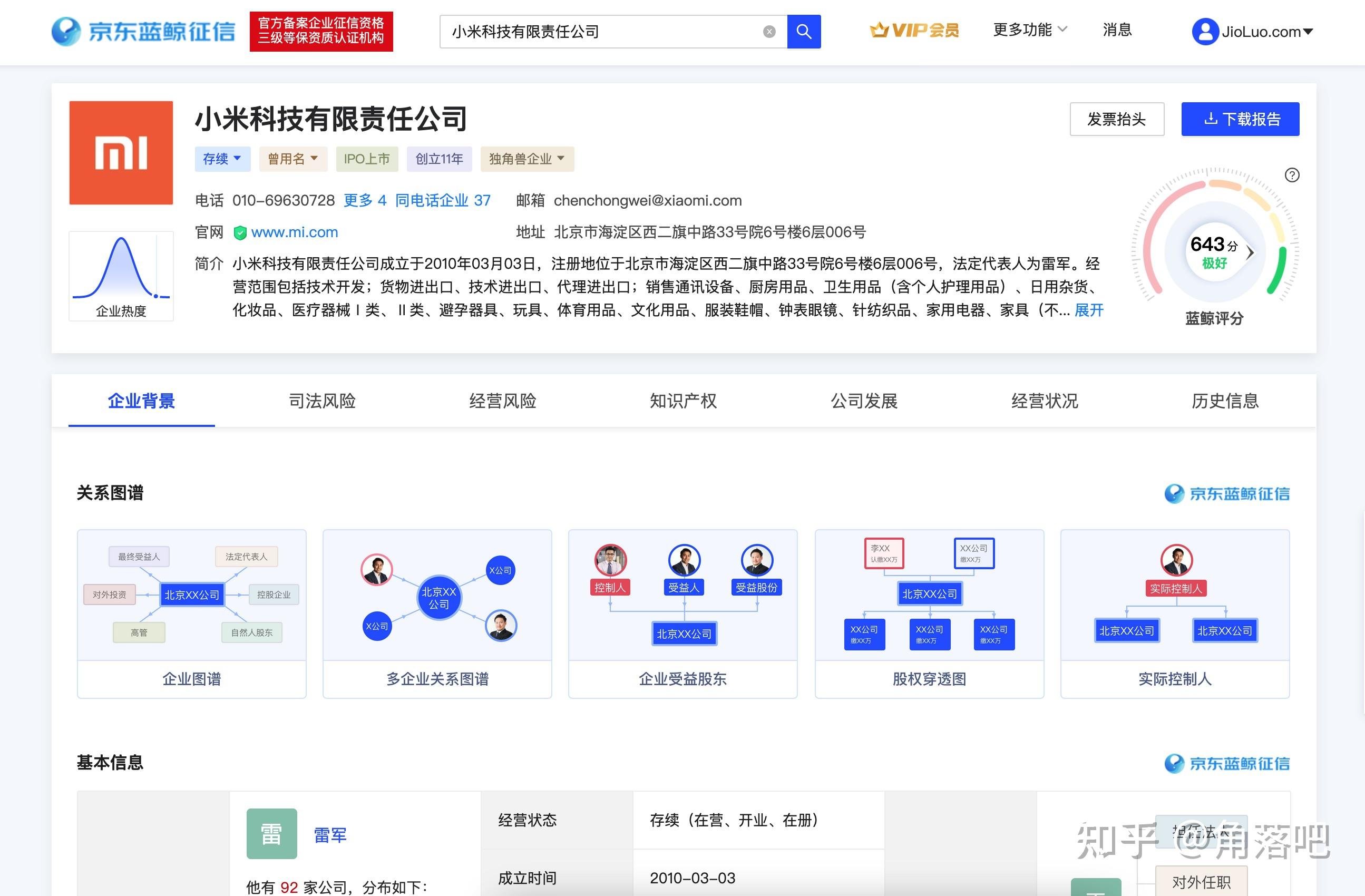Open 同电话企业 37 link
This screenshot has height=896, width=1365.
pos(443,200)
